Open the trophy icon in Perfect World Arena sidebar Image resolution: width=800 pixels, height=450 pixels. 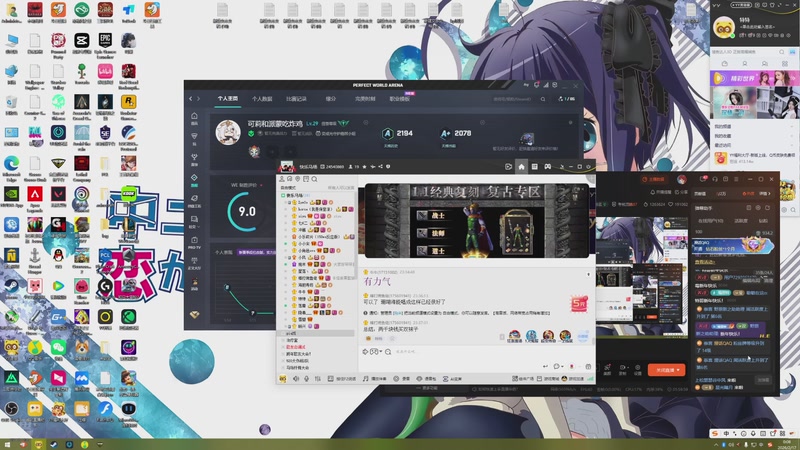(194, 158)
